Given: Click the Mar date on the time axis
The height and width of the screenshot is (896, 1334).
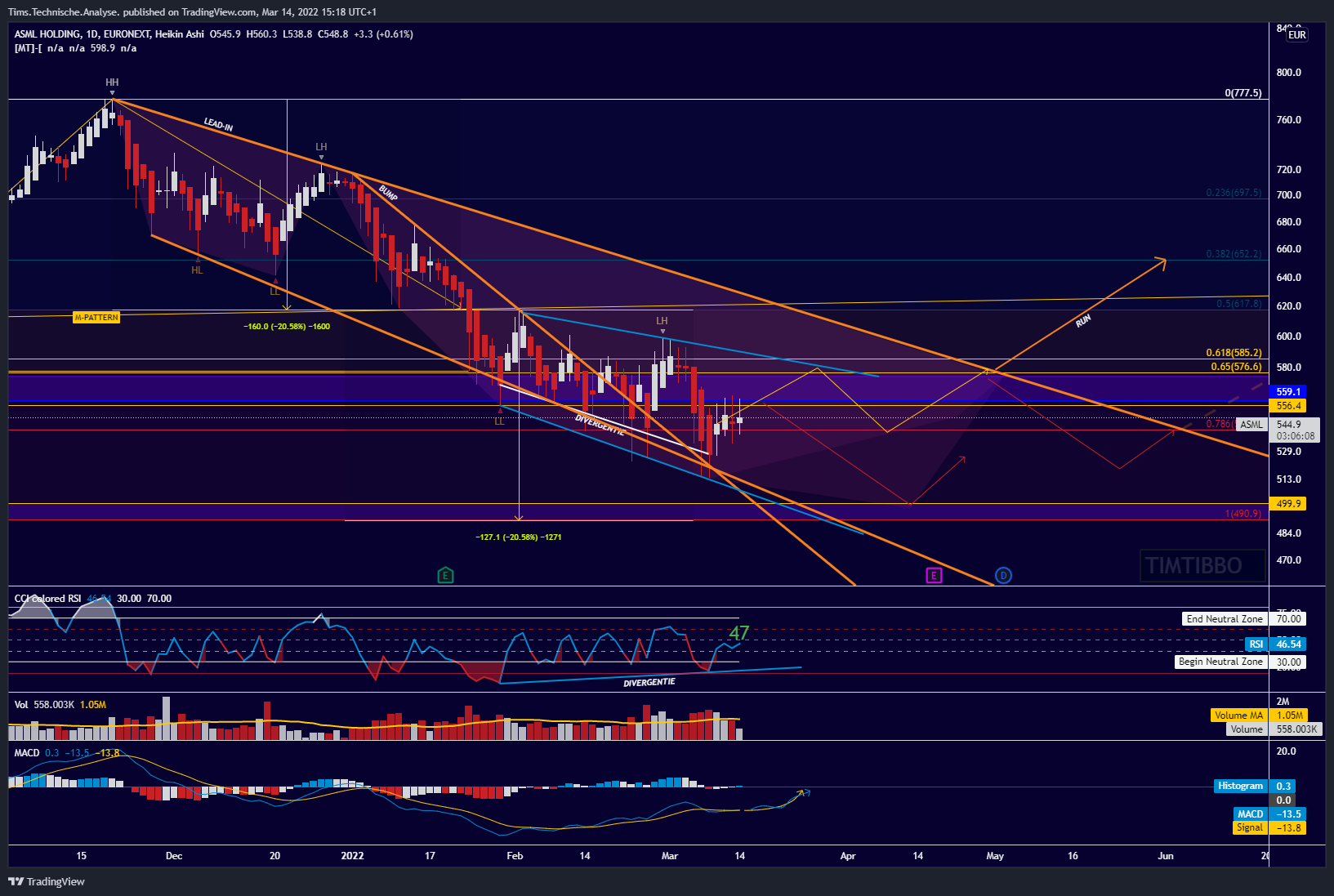Looking at the screenshot, I should [670, 856].
